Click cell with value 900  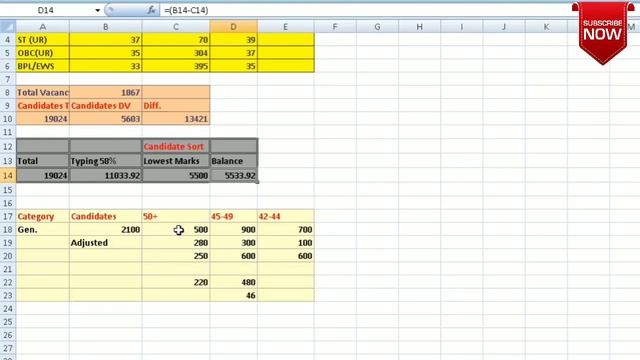coord(233,229)
